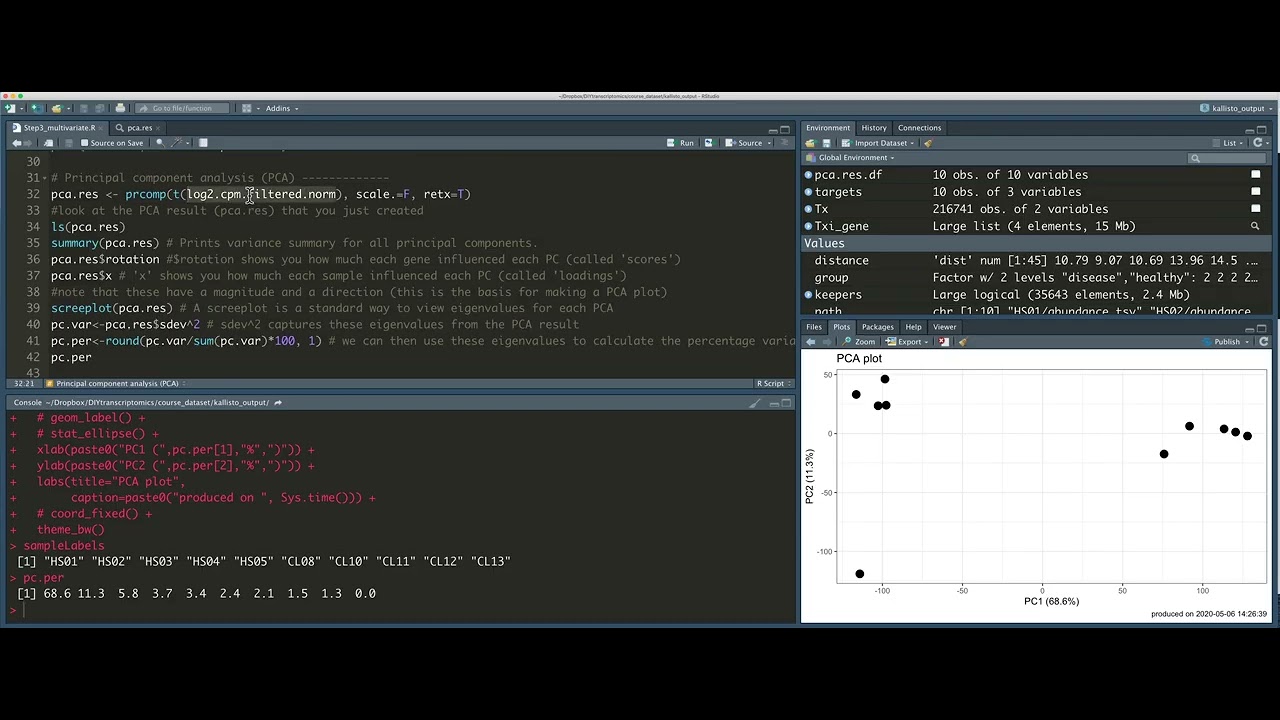This screenshot has width=1280, height=720.
Task: Click the Zoom plot button
Action: [858, 342]
